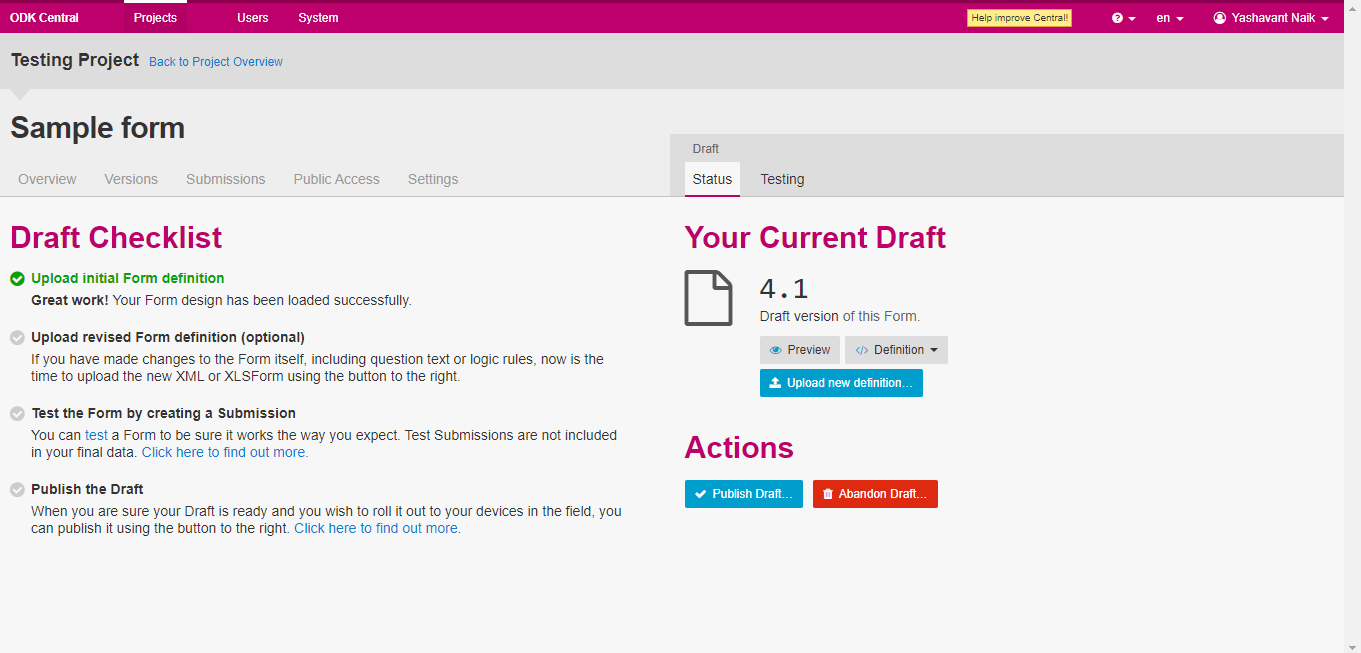Viewport: 1361px width, 653px height.
Task: Click gray checkmark beside Test the Form step
Action: (x=17, y=414)
